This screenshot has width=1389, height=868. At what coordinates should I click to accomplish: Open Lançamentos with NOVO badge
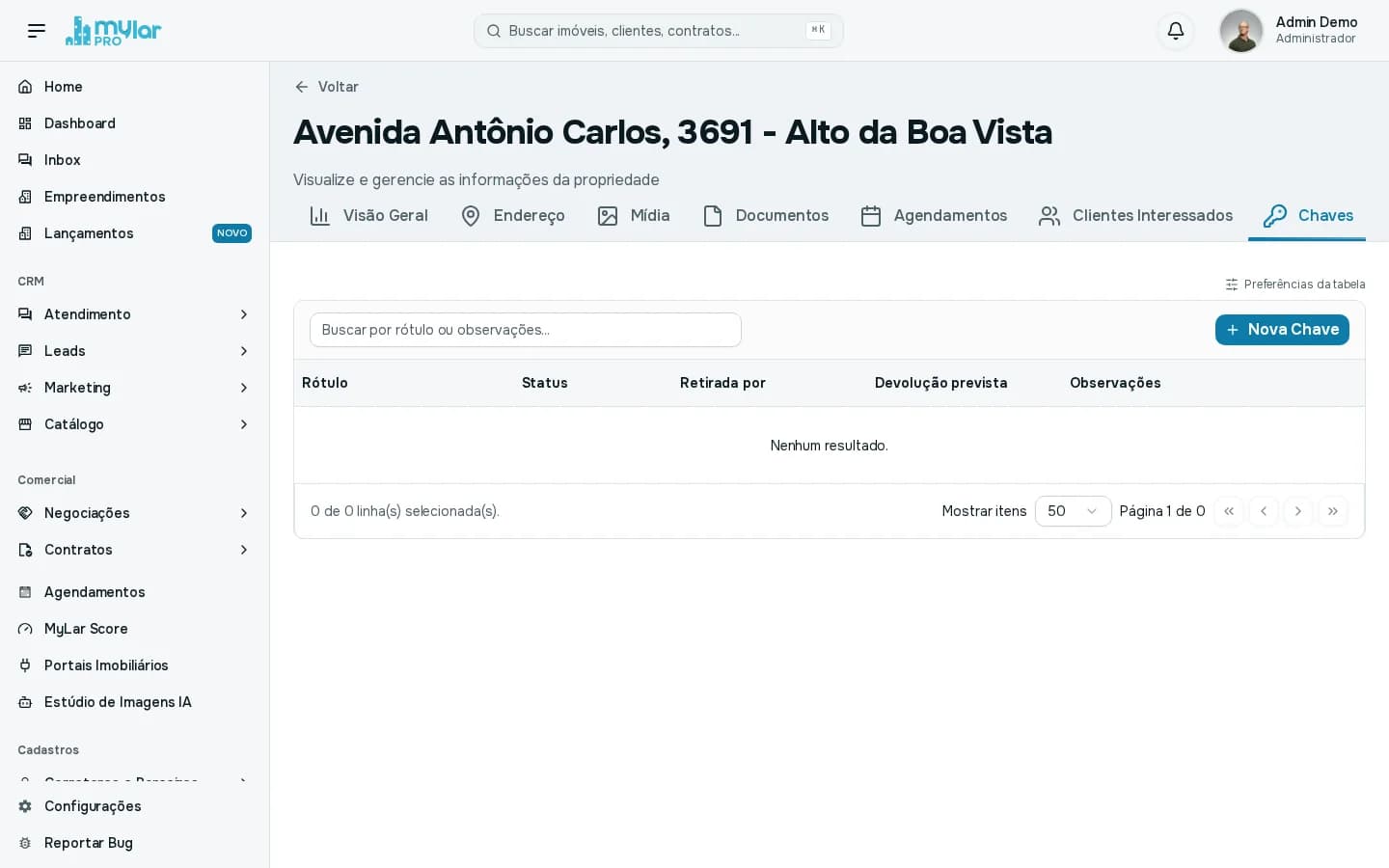(135, 233)
